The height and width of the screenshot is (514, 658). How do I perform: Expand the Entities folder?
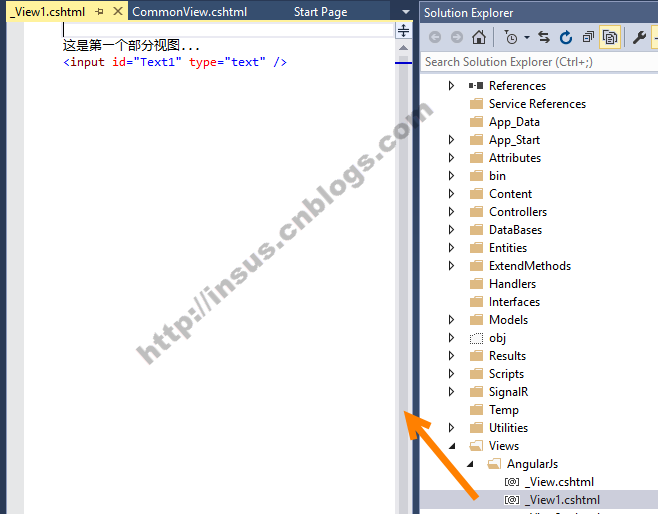pos(451,248)
